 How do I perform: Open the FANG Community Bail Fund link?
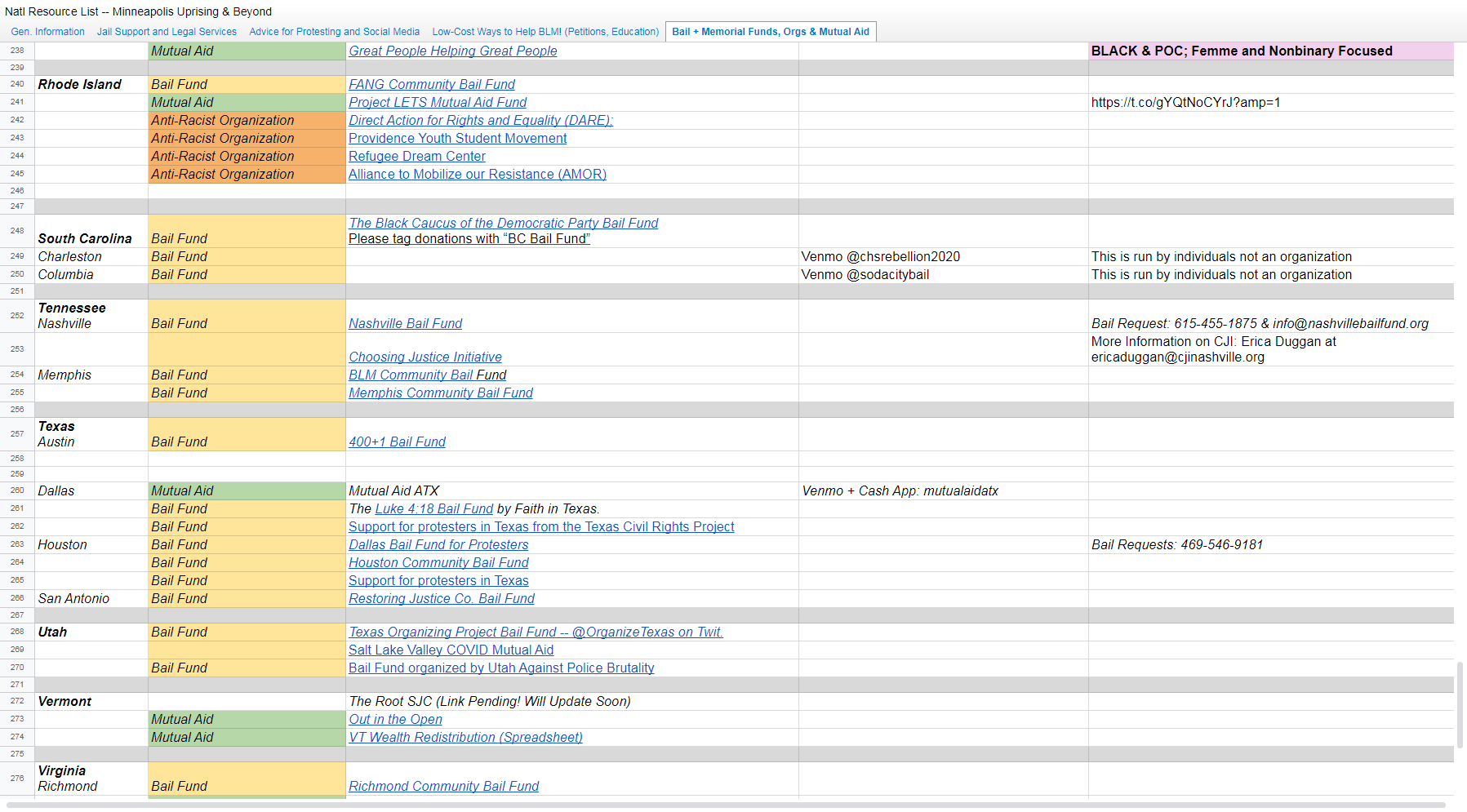coord(432,84)
